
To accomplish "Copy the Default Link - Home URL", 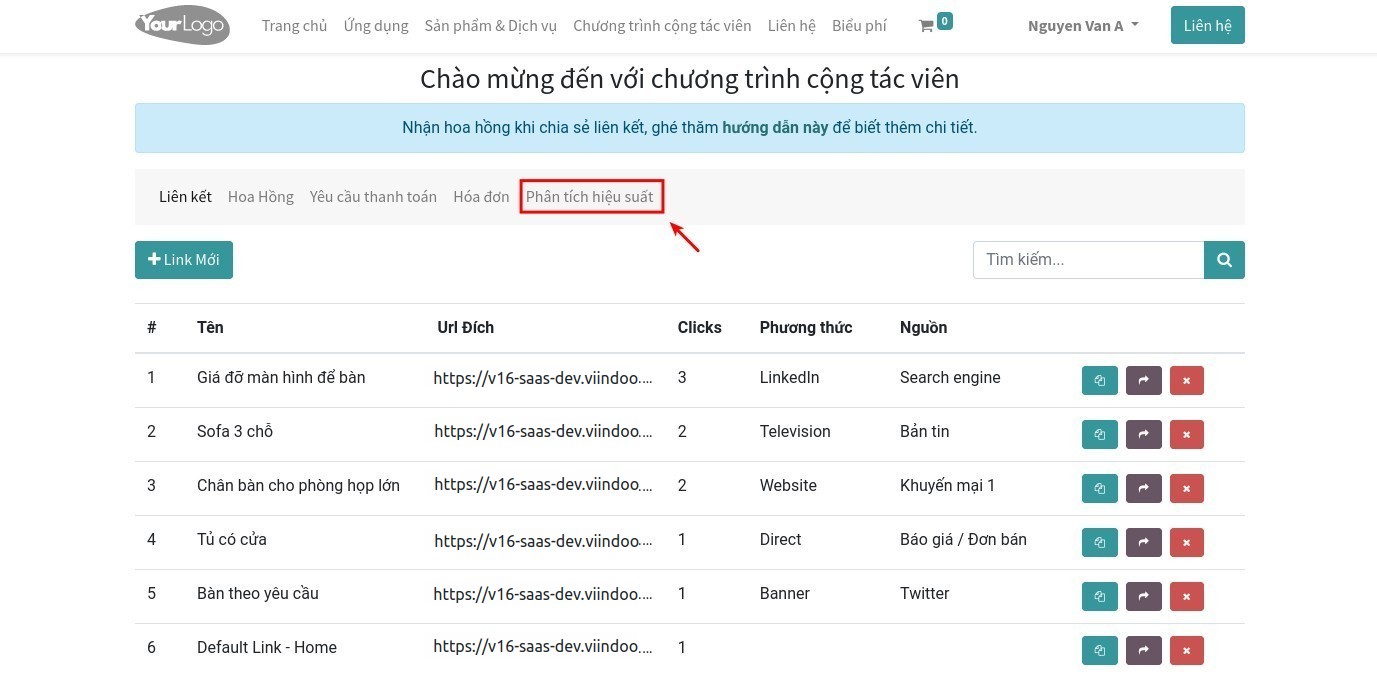I will [x=1100, y=651].
